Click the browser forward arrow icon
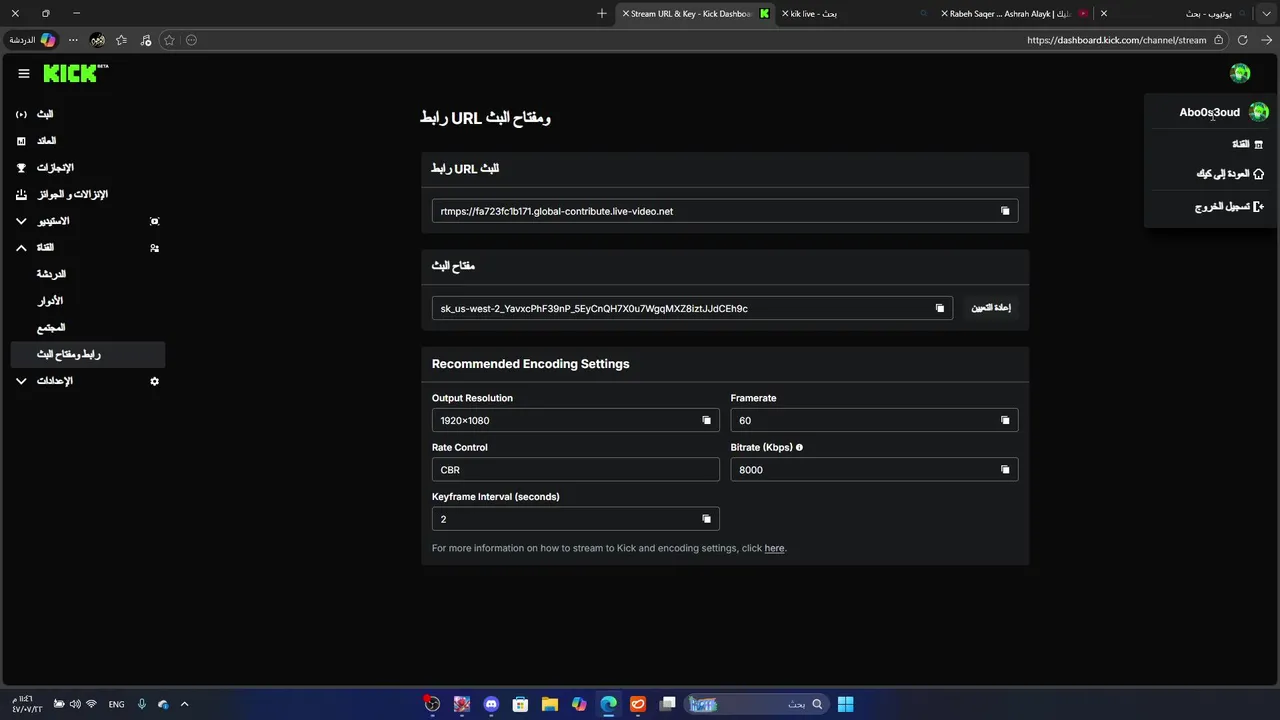Viewport: 1280px width, 720px height. (1266, 40)
